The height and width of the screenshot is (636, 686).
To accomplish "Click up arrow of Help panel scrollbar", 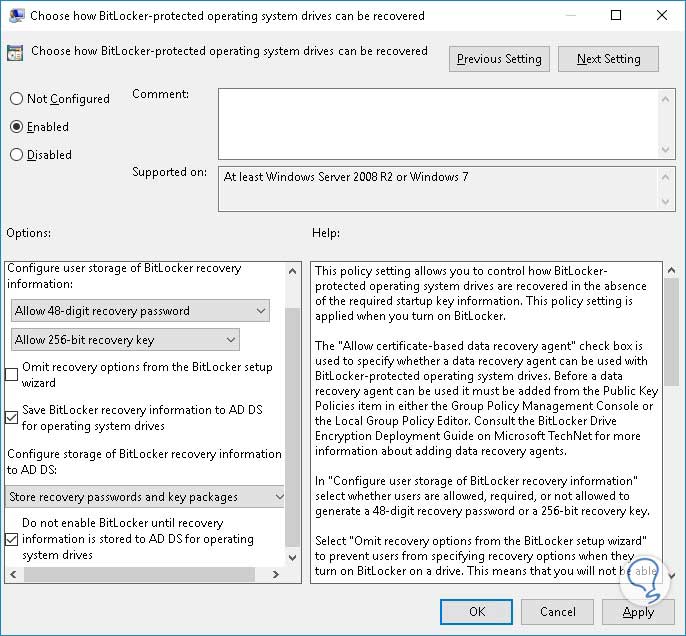I will click(671, 271).
